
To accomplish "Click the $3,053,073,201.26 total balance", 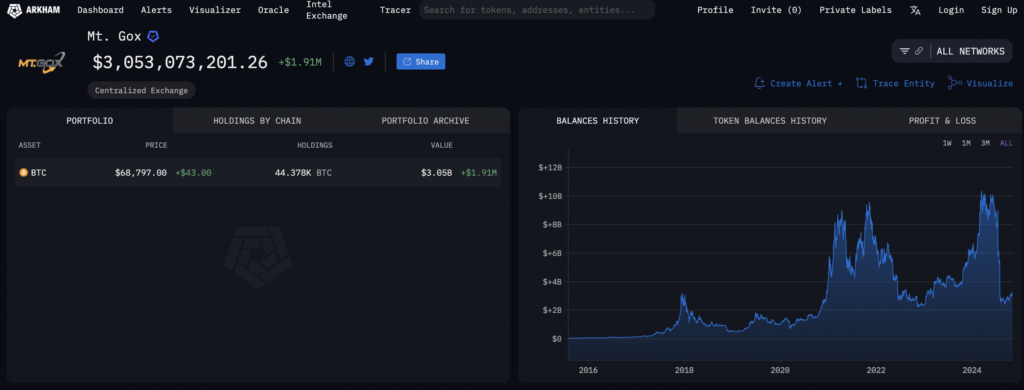I will click(x=180, y=62).
